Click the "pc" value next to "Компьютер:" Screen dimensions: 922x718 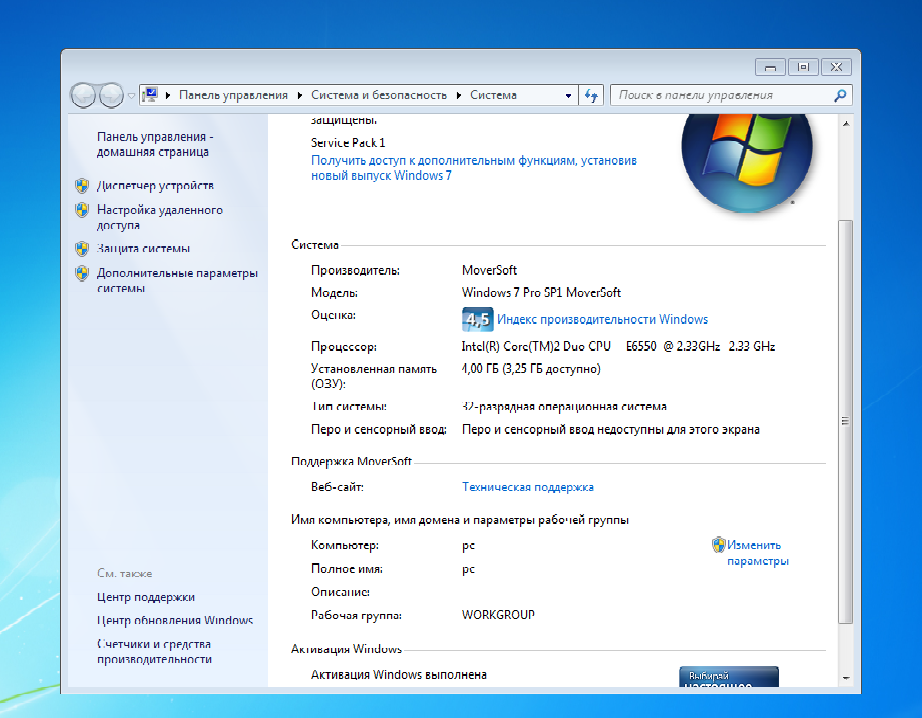click(468, 546)
